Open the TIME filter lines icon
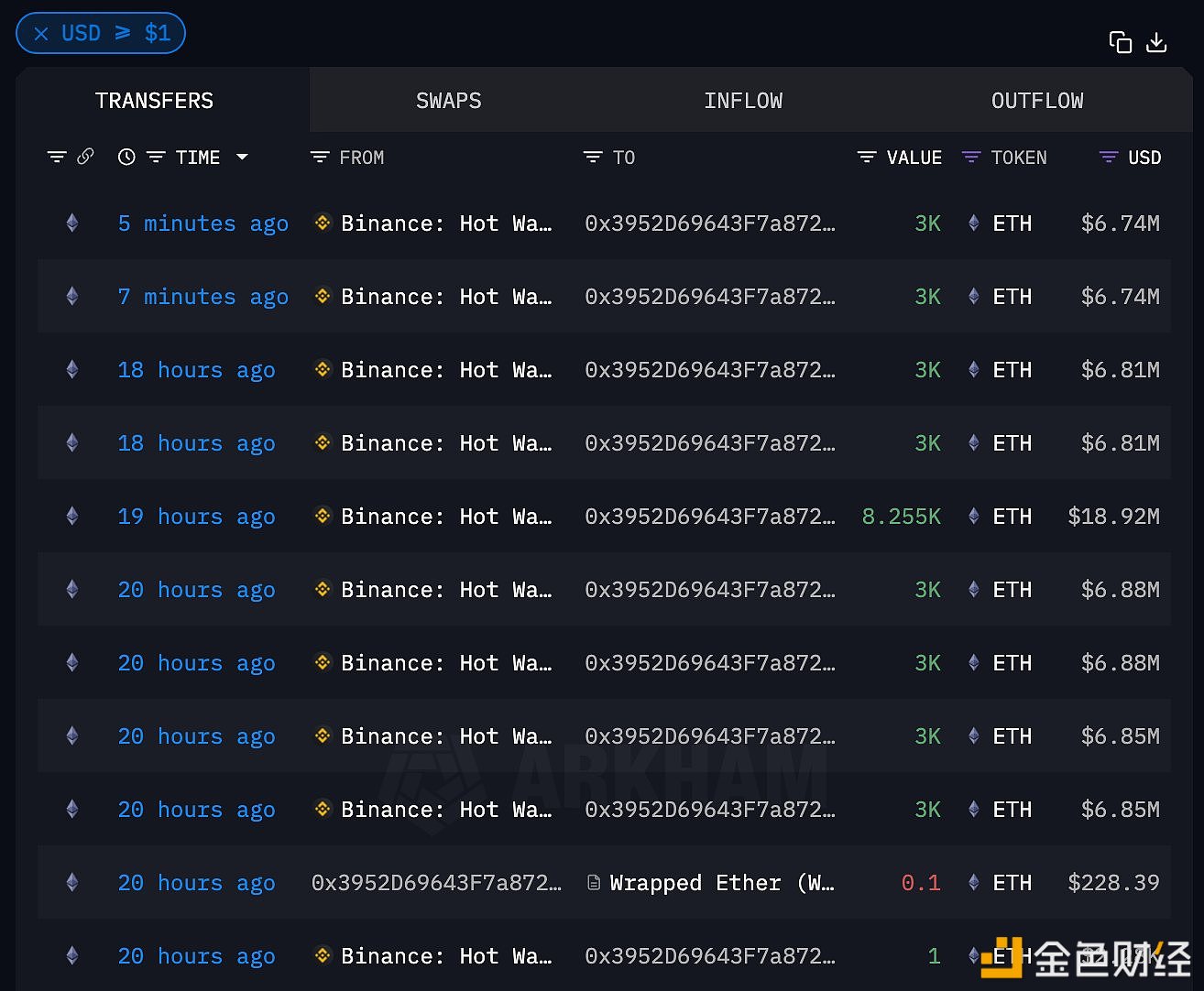This screenshot has height=991, width=1204. point(156,158)
